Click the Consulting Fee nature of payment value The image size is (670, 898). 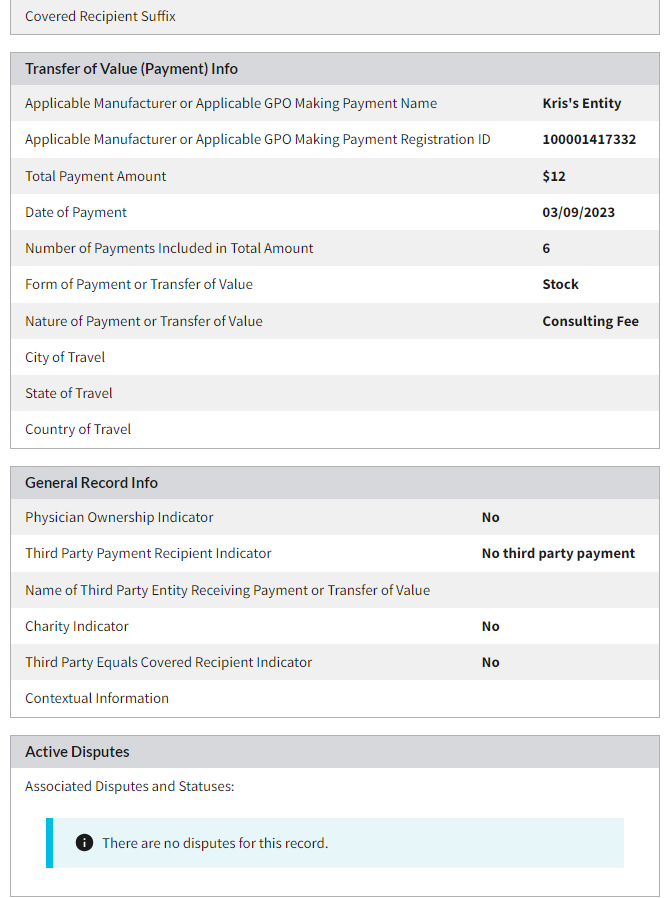click(x=590, y=321)
